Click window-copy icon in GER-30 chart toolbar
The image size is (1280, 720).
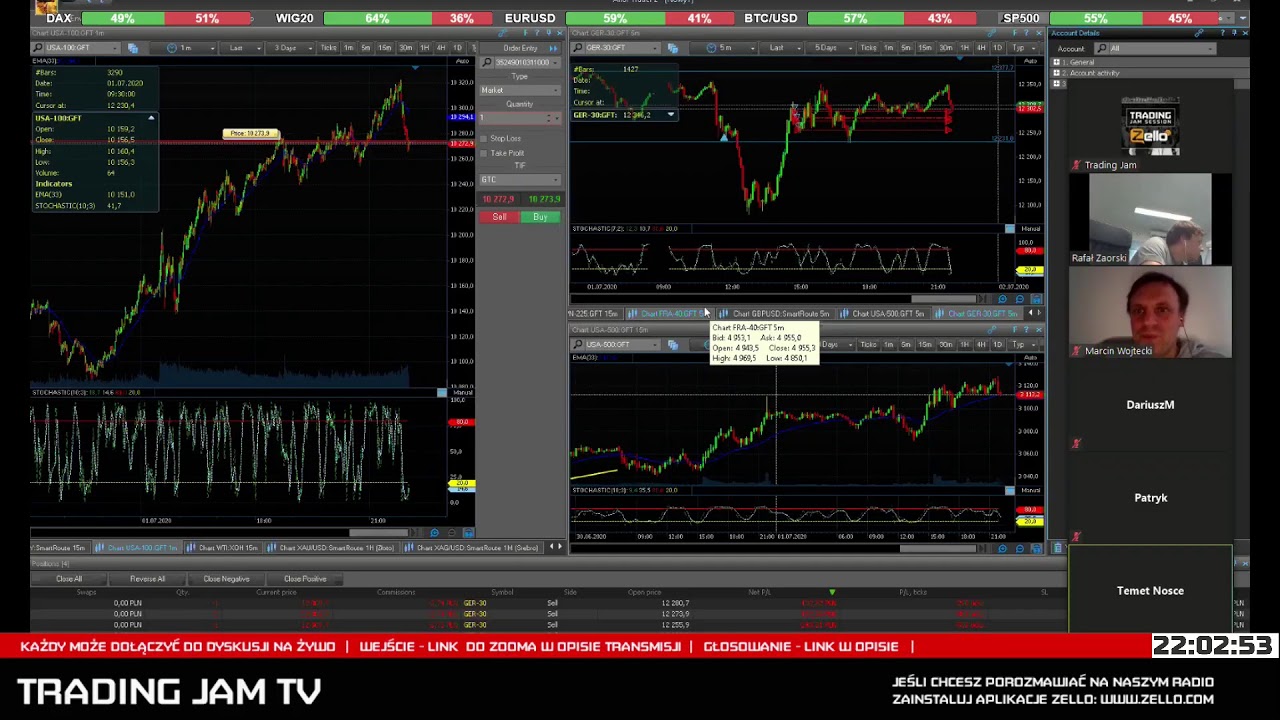tap(673, 48)
